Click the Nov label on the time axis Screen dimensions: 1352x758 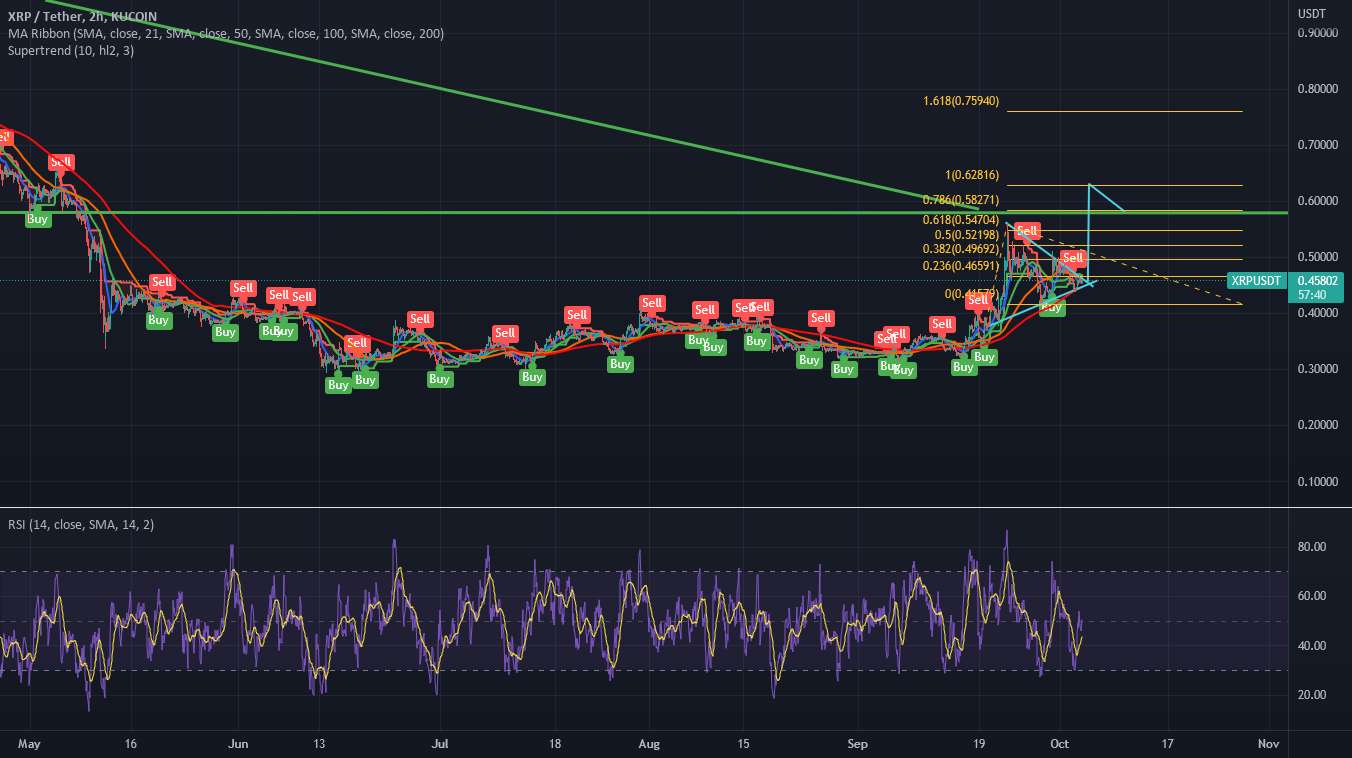click(1269, 744)
